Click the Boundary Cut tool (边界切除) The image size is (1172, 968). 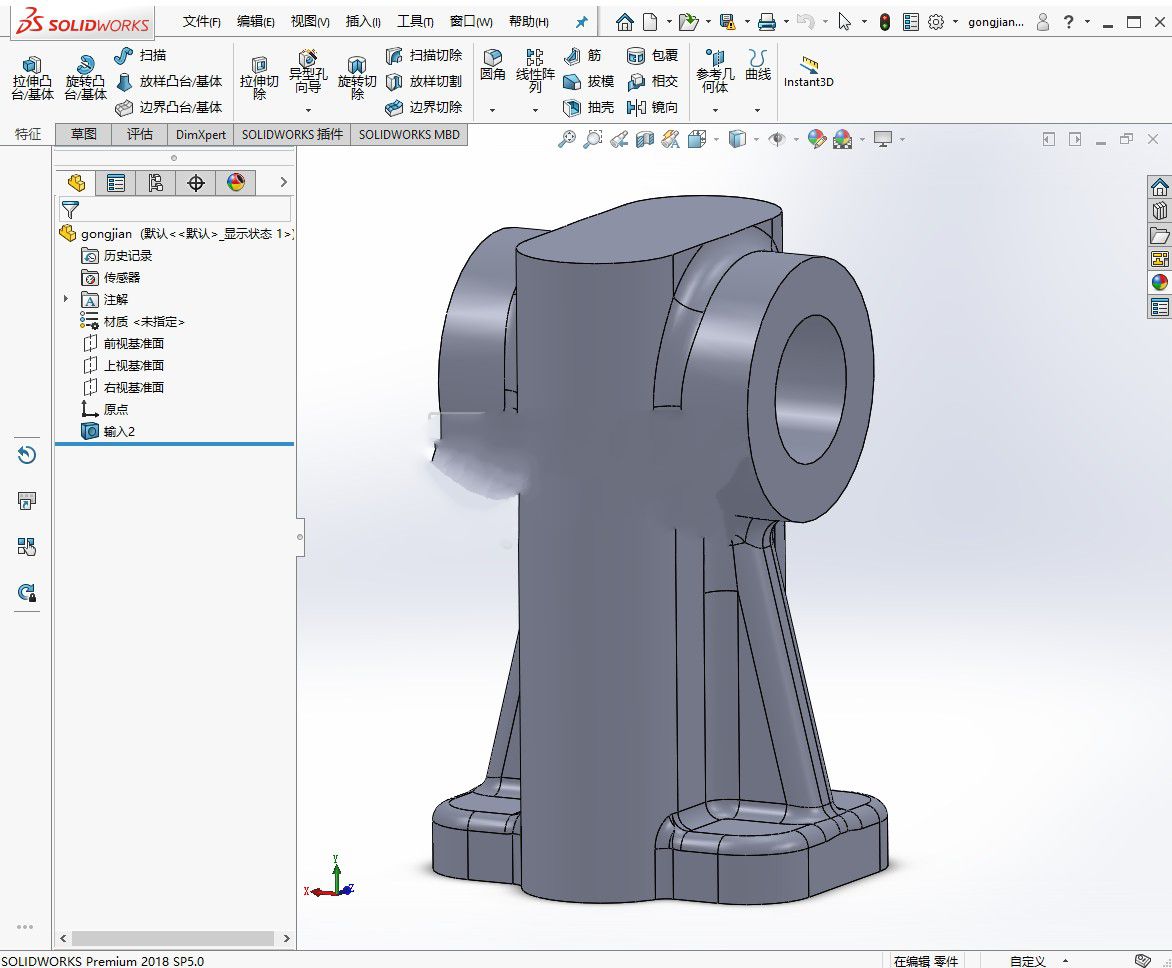click(424, 108)
